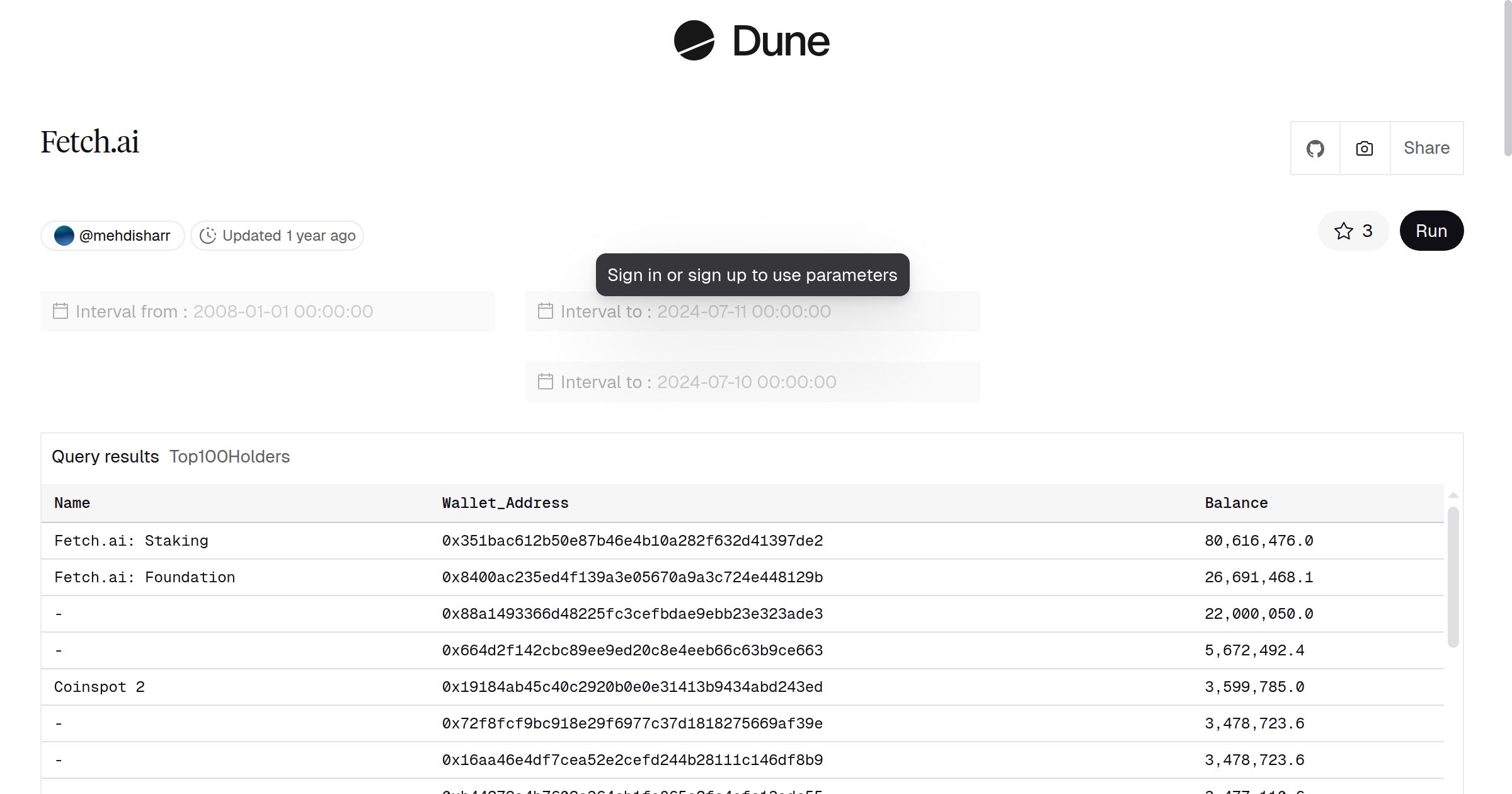The image size is (1512, 794).
Task: Open the @mehdisharr profile link
Action: 125,236
